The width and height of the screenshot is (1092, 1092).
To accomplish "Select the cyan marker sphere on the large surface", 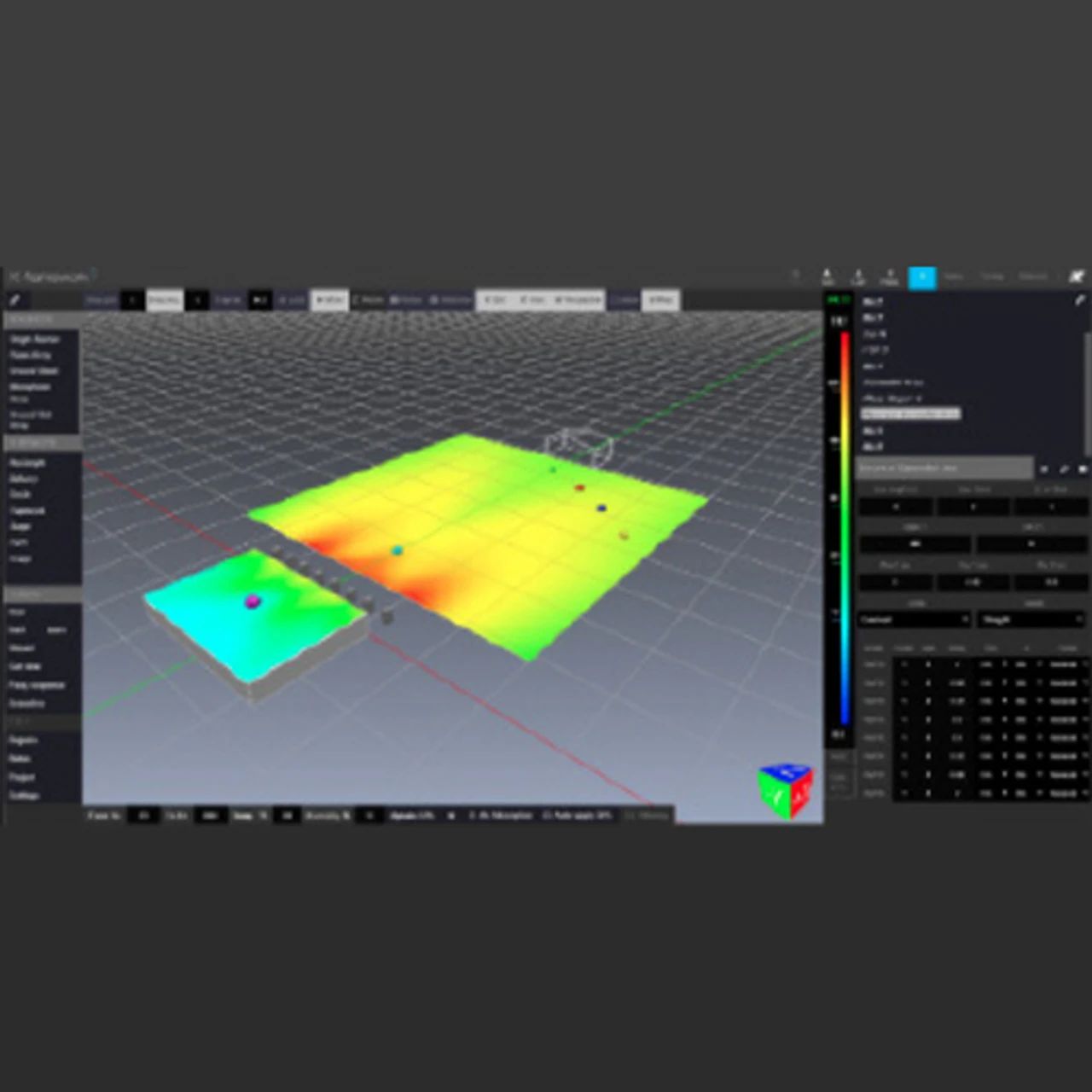I will pos(397,551).
